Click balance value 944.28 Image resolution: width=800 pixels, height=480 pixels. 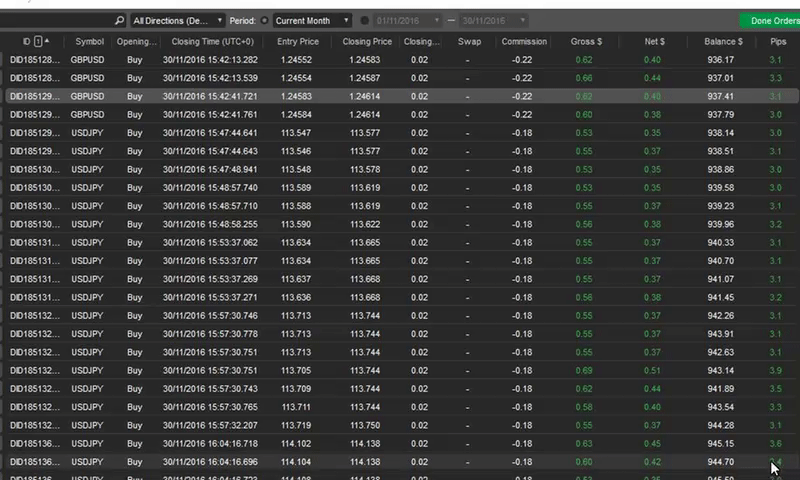click(720, 425)
